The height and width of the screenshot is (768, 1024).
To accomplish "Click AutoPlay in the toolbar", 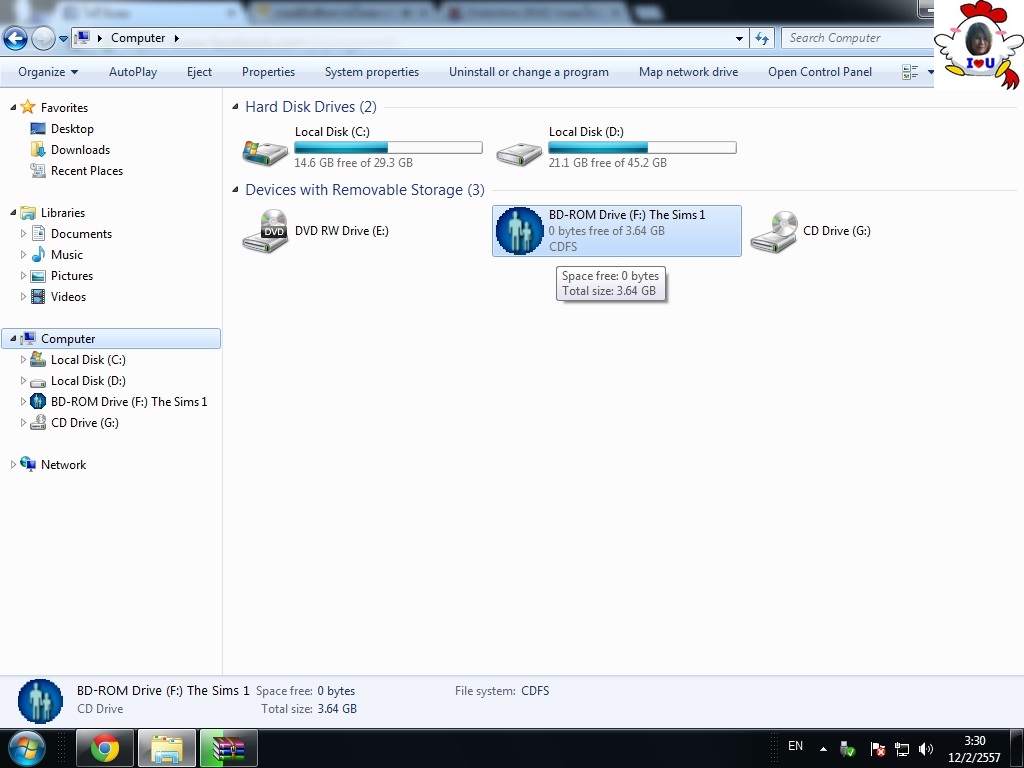I will pyautogui.click(x=133, y=72).
